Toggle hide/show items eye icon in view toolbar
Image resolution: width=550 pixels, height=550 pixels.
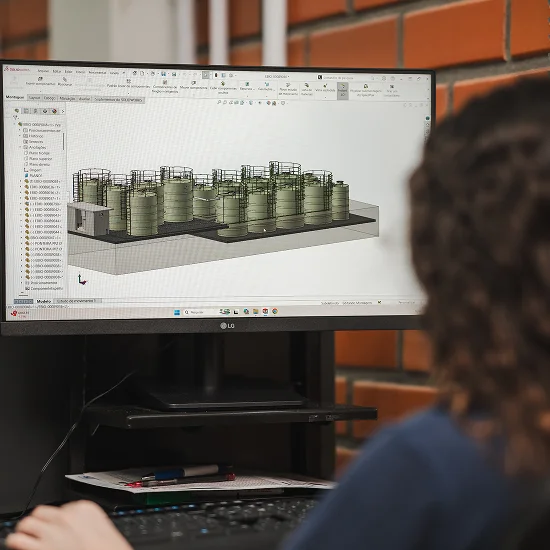[x=260, y=103]
